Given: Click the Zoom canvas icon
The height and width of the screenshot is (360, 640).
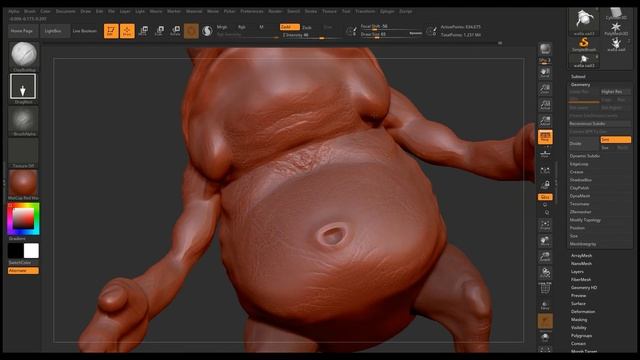Looking at the screenshot, I should (x=545, y=89).
